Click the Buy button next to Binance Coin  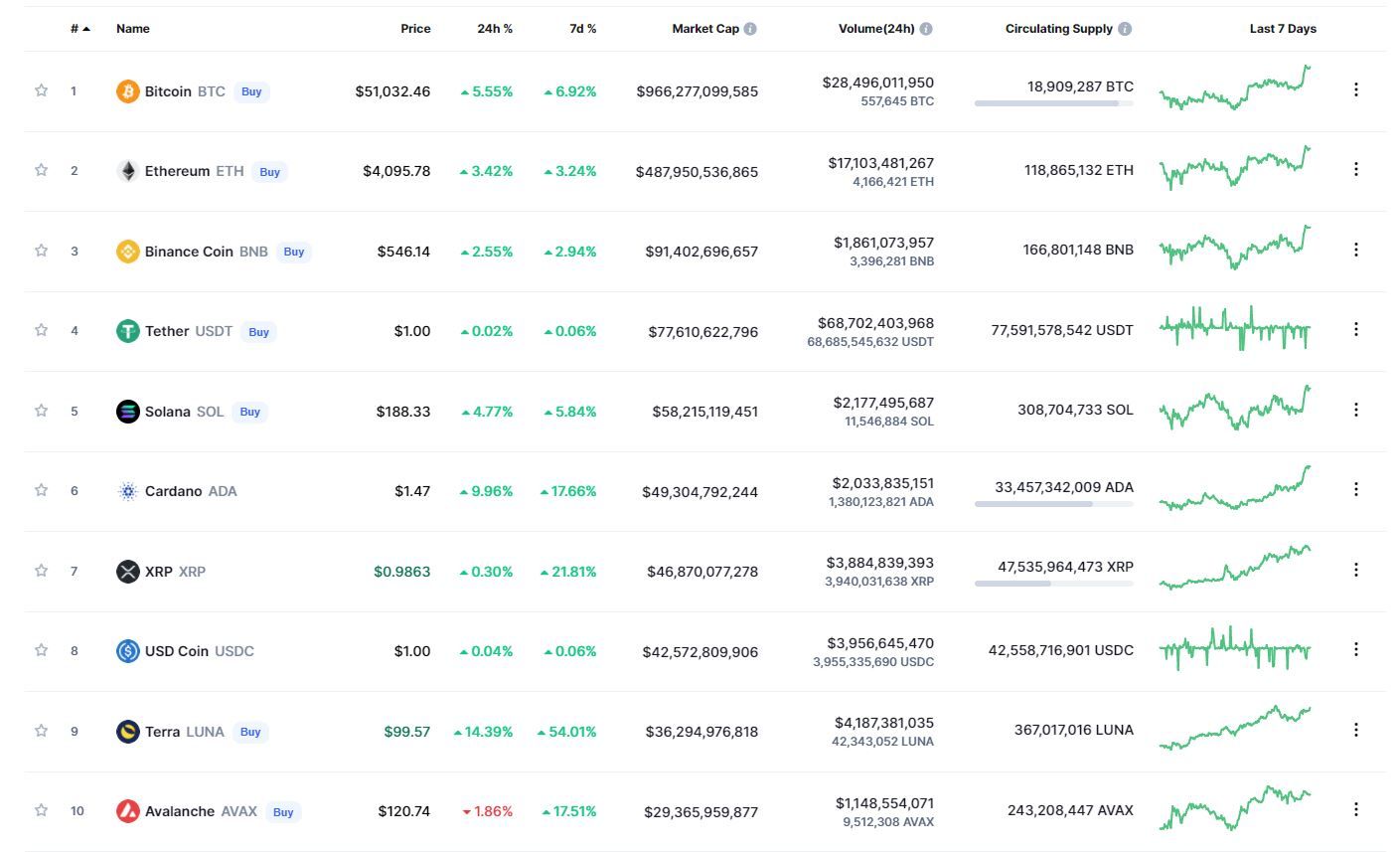(294, 252)
